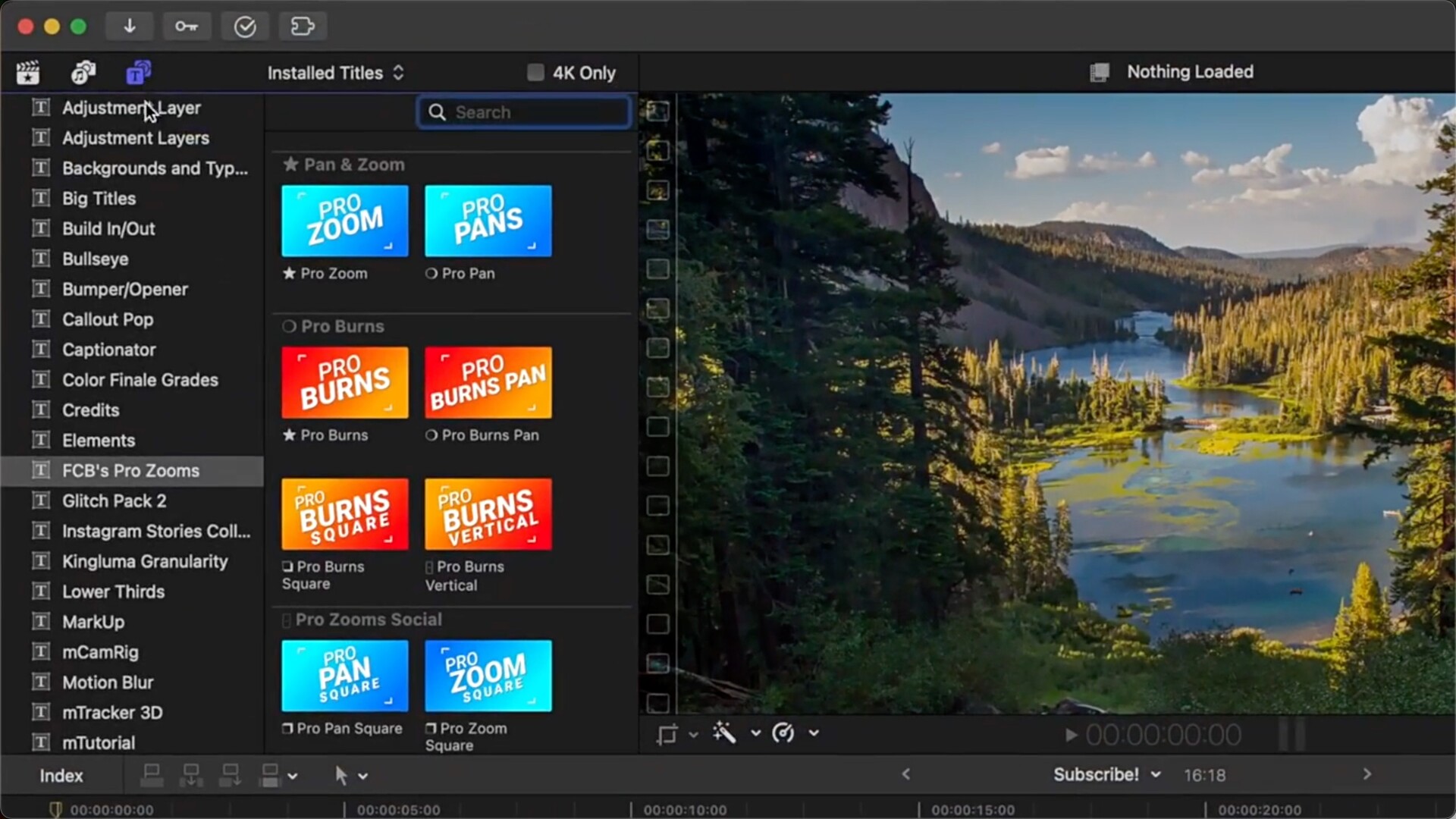
Task: Select the Color Finale Grades category
Action: (x=133, y=380)
